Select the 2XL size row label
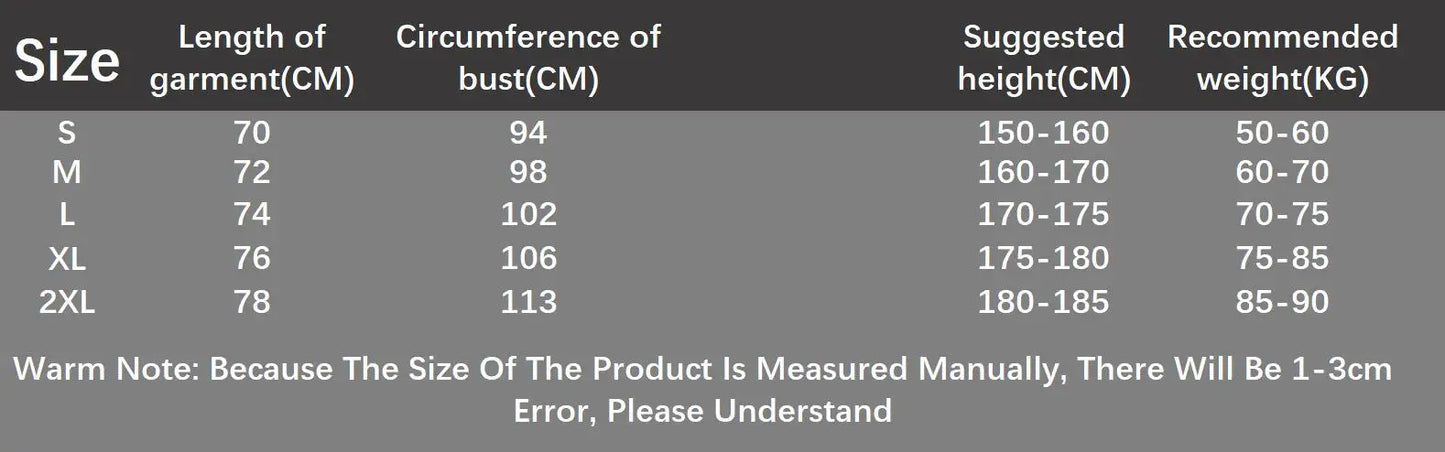 point(67,301)
